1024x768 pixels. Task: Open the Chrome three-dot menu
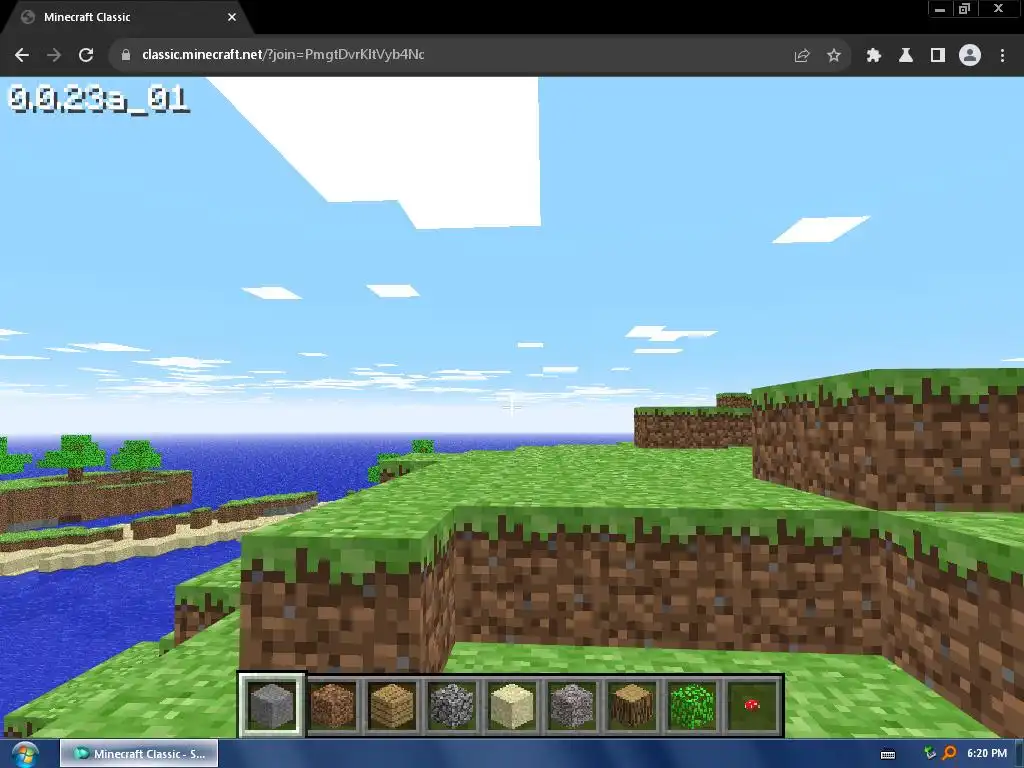[x=1002, y=56]
